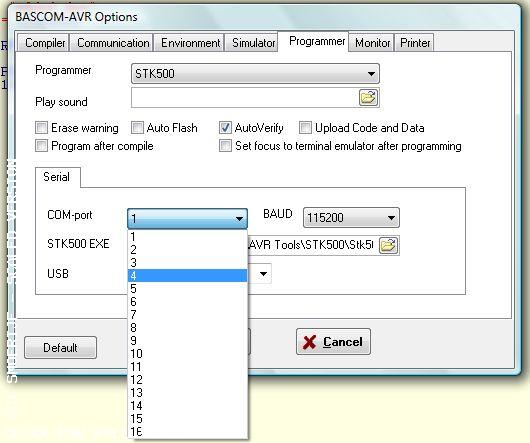The height and width of the screenshot is (443, 530).
Task: Select COM-port 8 from list
Action: (x=188, y=327)
